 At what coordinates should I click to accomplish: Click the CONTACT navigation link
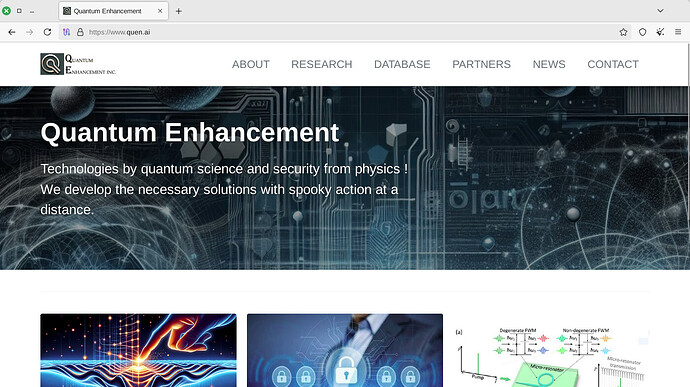pos(613,64)
